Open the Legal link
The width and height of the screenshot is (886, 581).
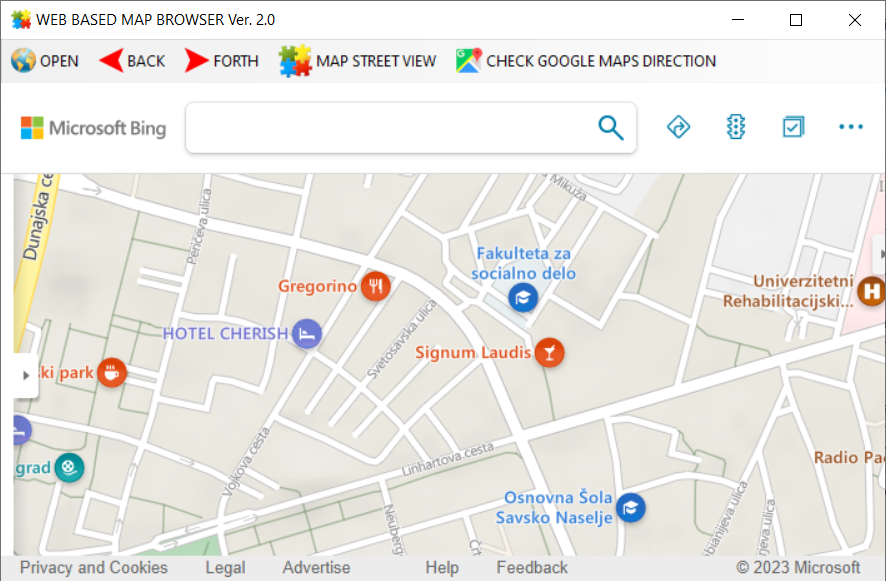click(225, 567)
